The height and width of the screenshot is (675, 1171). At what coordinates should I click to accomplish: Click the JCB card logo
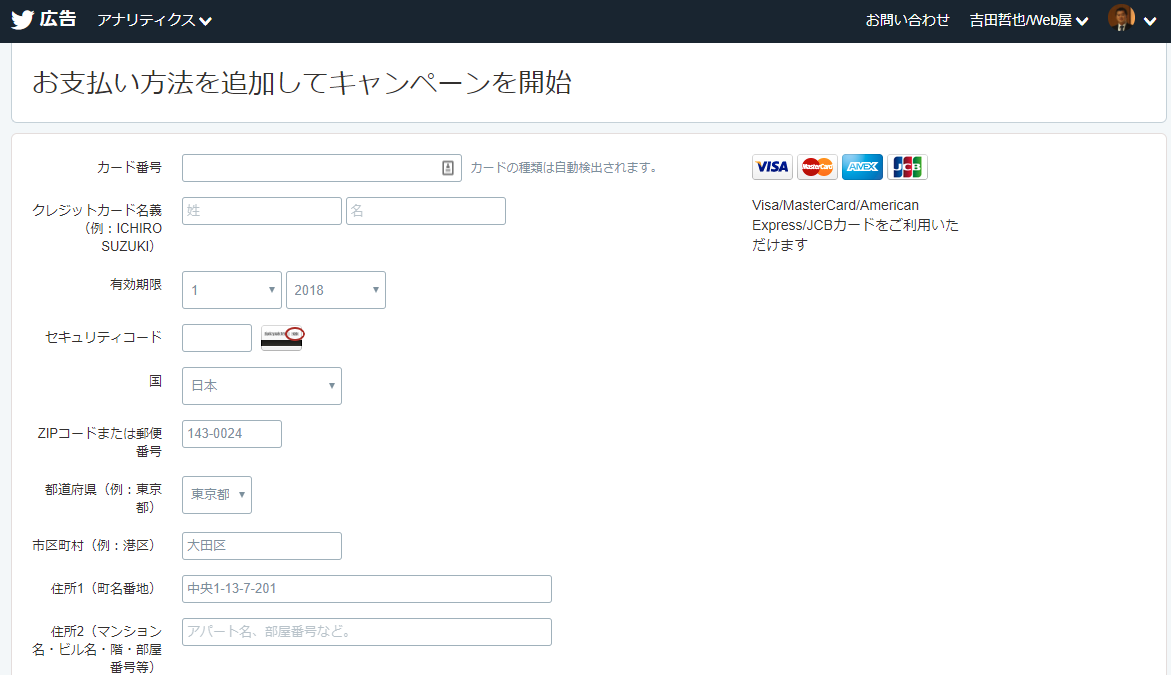907,167
